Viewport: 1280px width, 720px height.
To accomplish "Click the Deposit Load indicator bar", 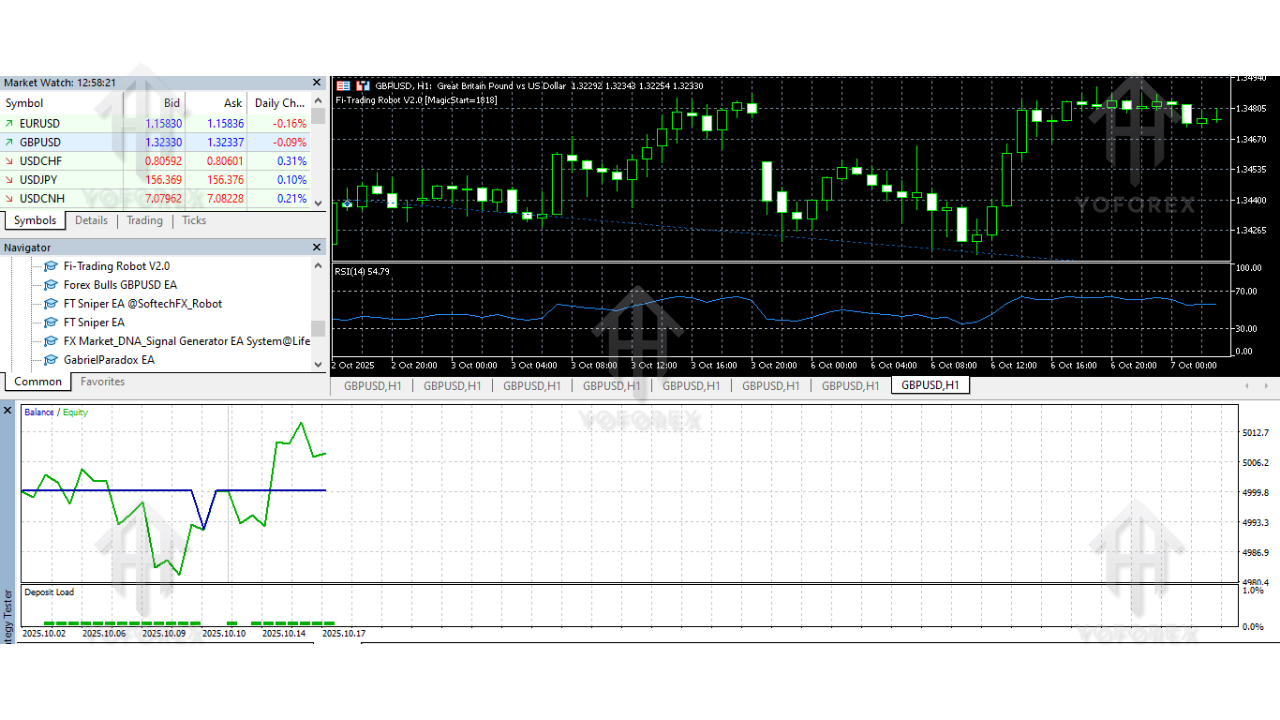I will [x=48, y=592].
